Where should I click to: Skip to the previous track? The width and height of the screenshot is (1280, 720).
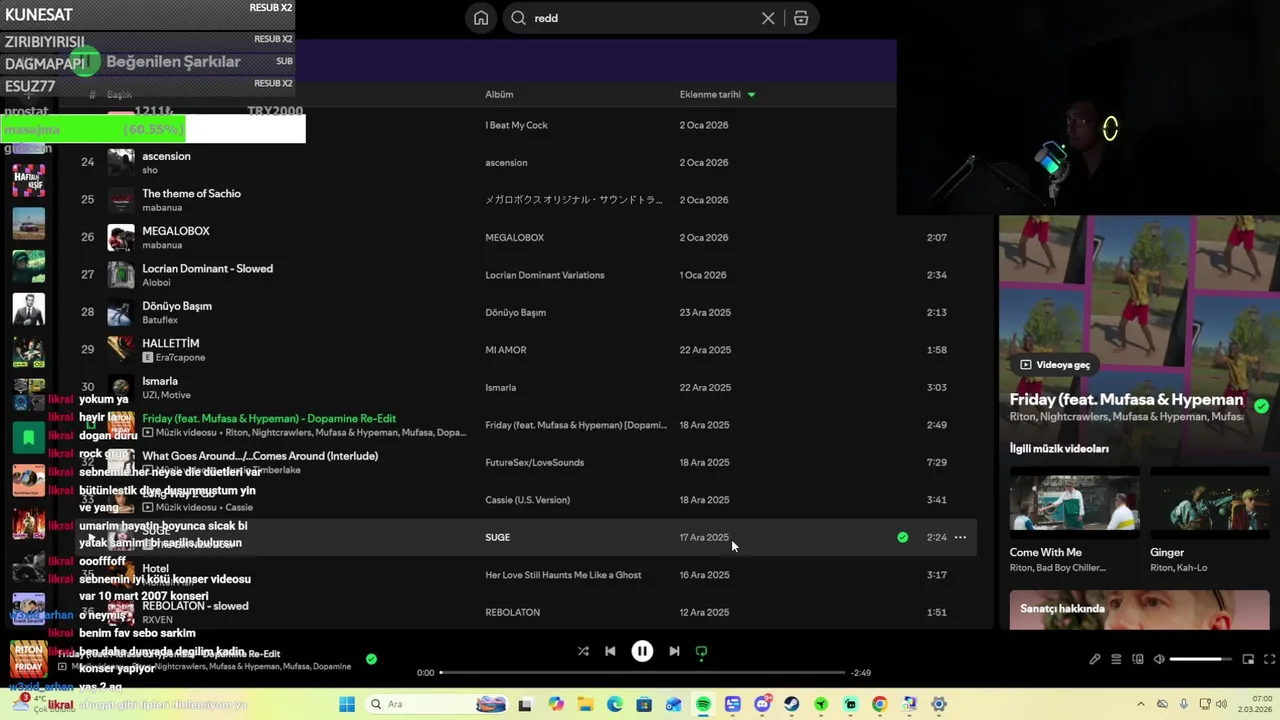tap(610, 651)
